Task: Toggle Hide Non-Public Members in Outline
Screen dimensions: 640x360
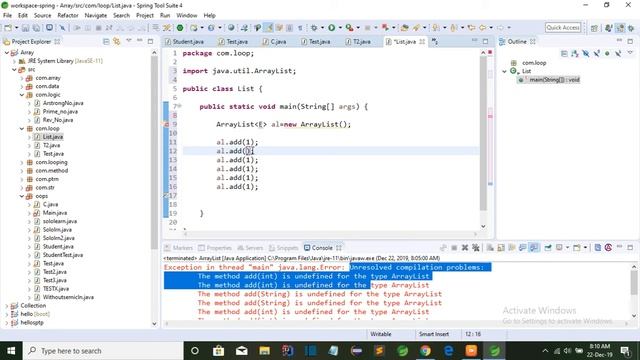Action: (x=607, y=53)
